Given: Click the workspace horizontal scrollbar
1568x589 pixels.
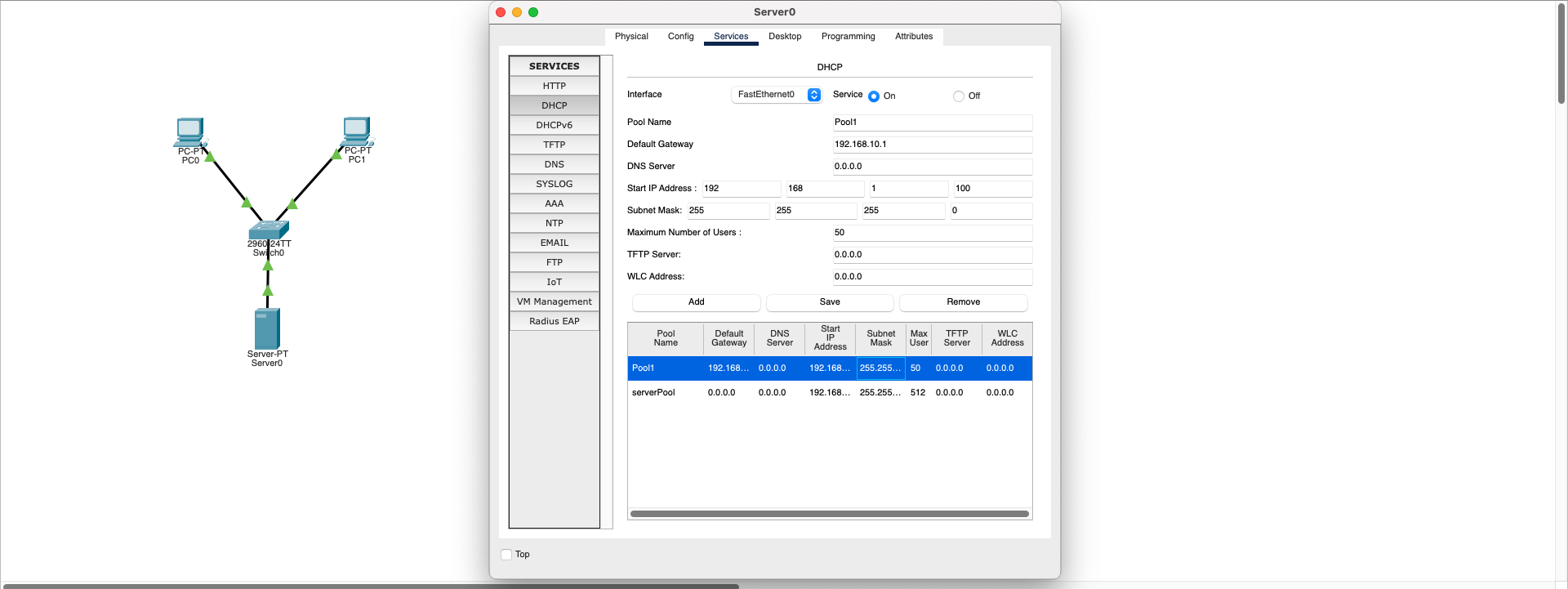Looking at the screenshot, I should (x=370, y=586).
